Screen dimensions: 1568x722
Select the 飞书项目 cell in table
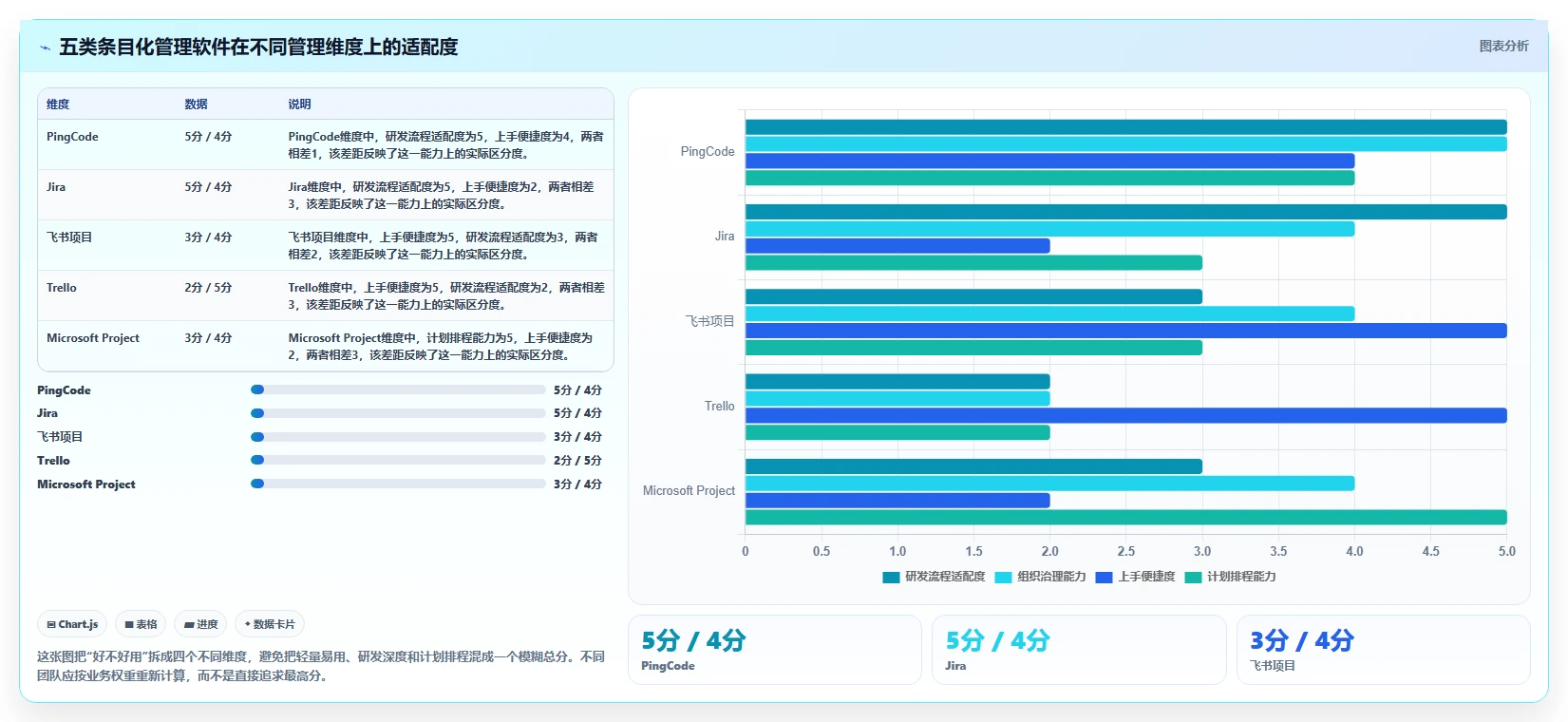click(x=69, y=237)
